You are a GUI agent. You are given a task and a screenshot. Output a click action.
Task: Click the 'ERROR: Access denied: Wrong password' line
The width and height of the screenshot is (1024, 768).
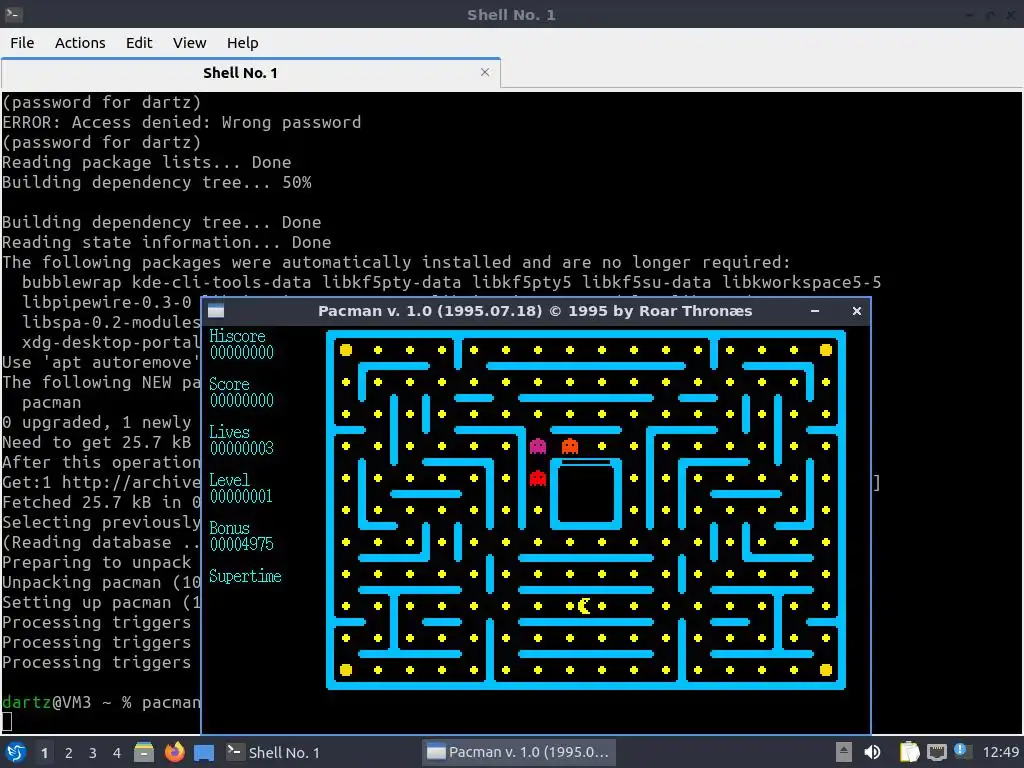[x=182, y=123]
